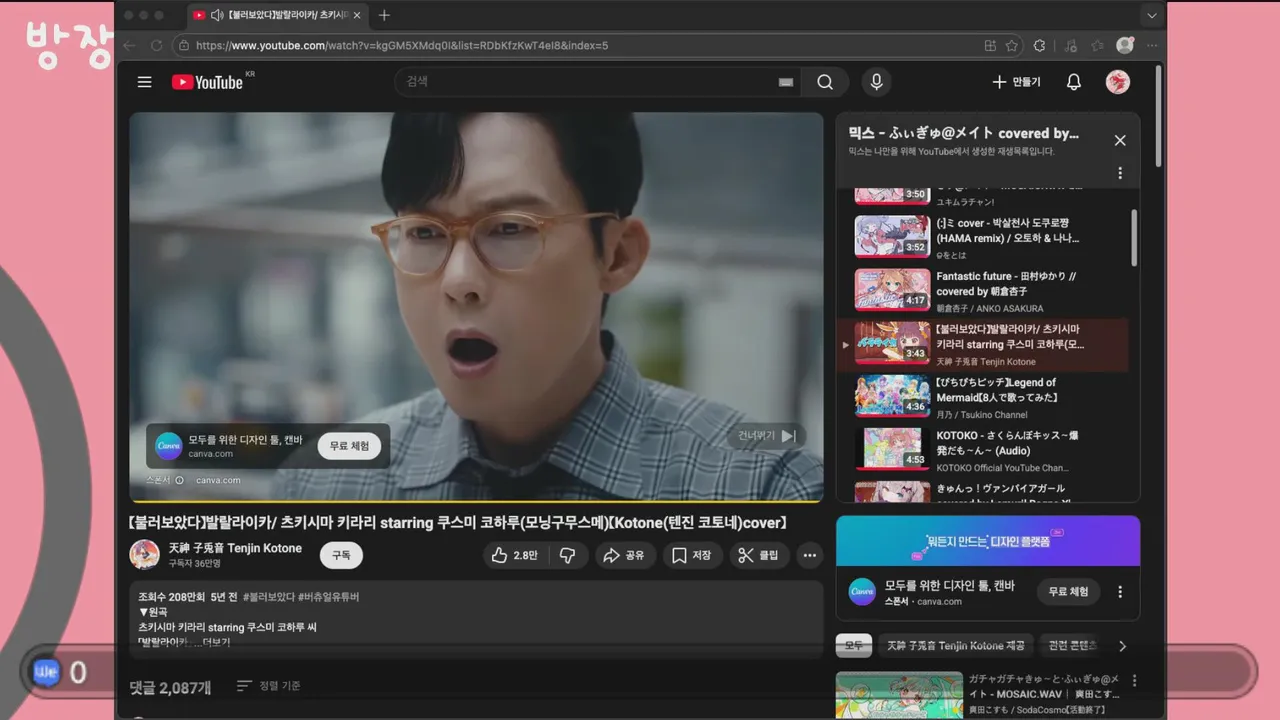Go back with the browser back arrow
This screenshot has height=720, width=1280.
pyautogui.click(x=129, y=45)
